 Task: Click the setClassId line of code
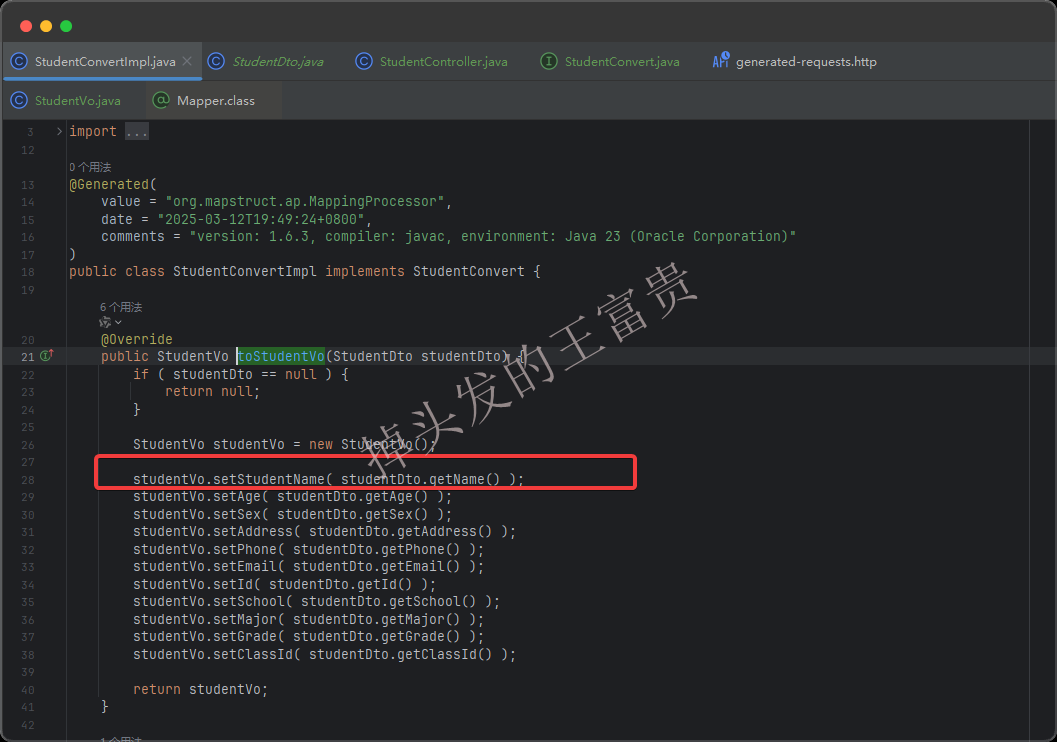point(324,654)
